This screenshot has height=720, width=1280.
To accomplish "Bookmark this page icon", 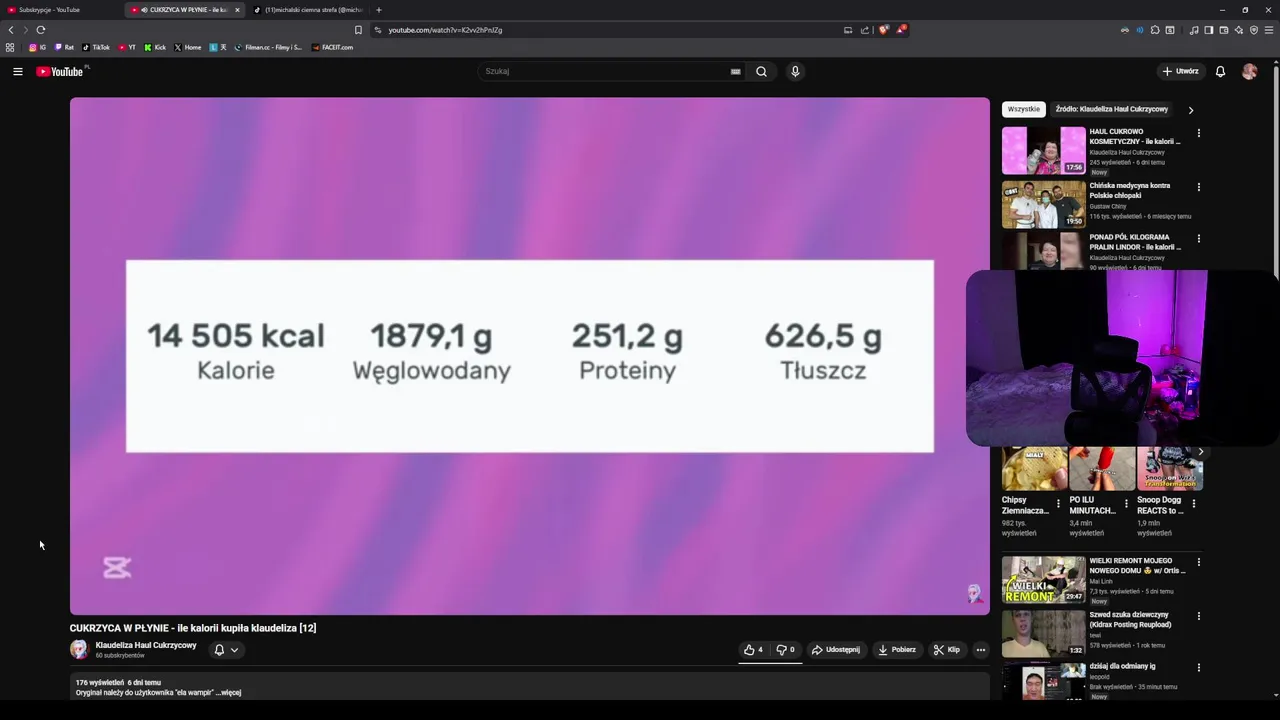I will 358,30.
